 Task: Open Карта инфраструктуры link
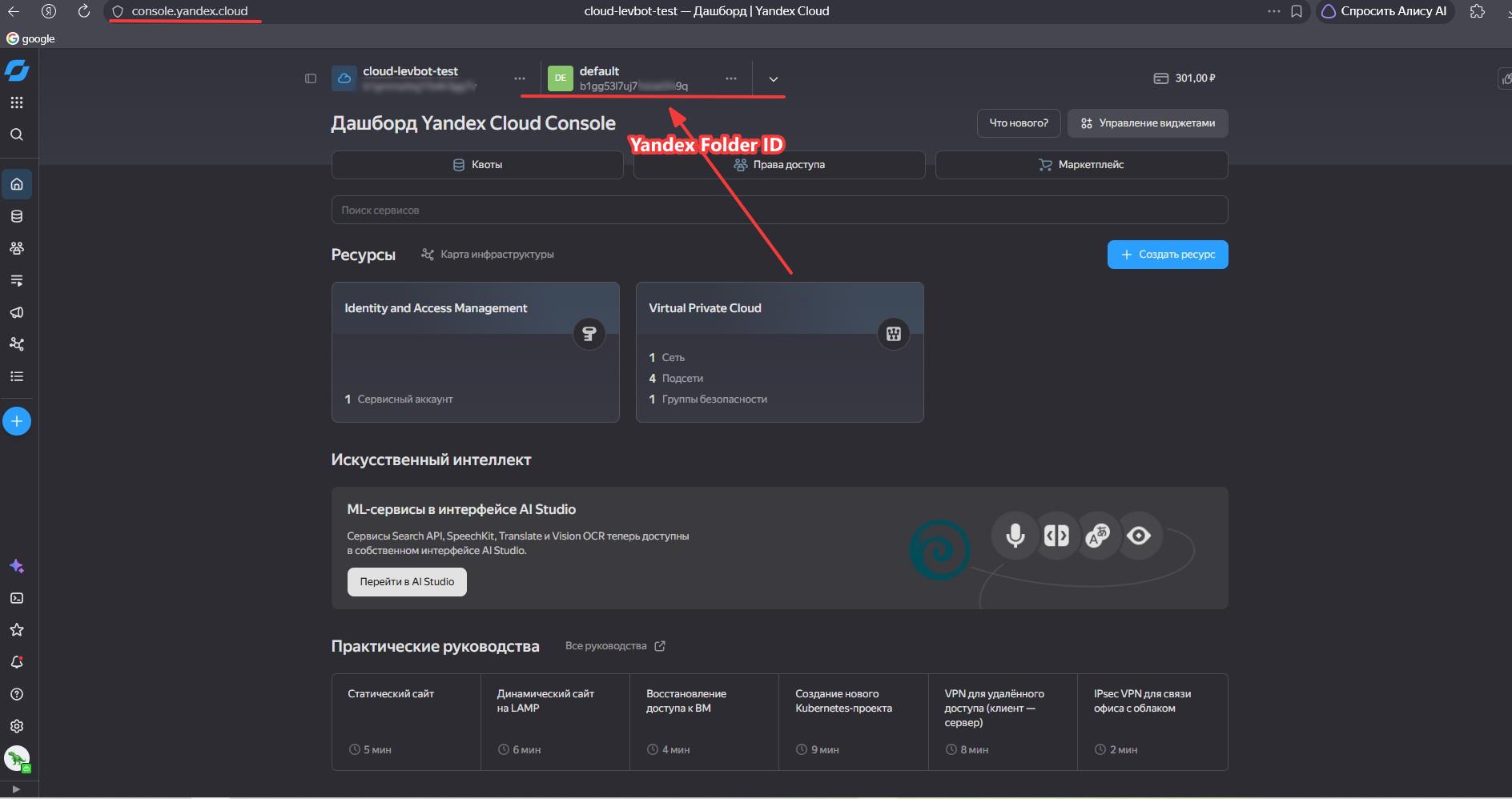488,255
